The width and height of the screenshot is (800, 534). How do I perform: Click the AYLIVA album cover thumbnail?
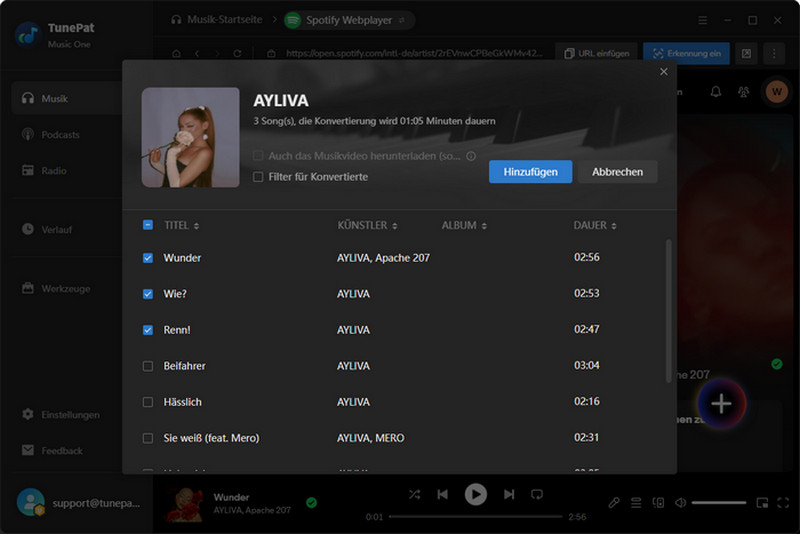click(x=190, y=137)
